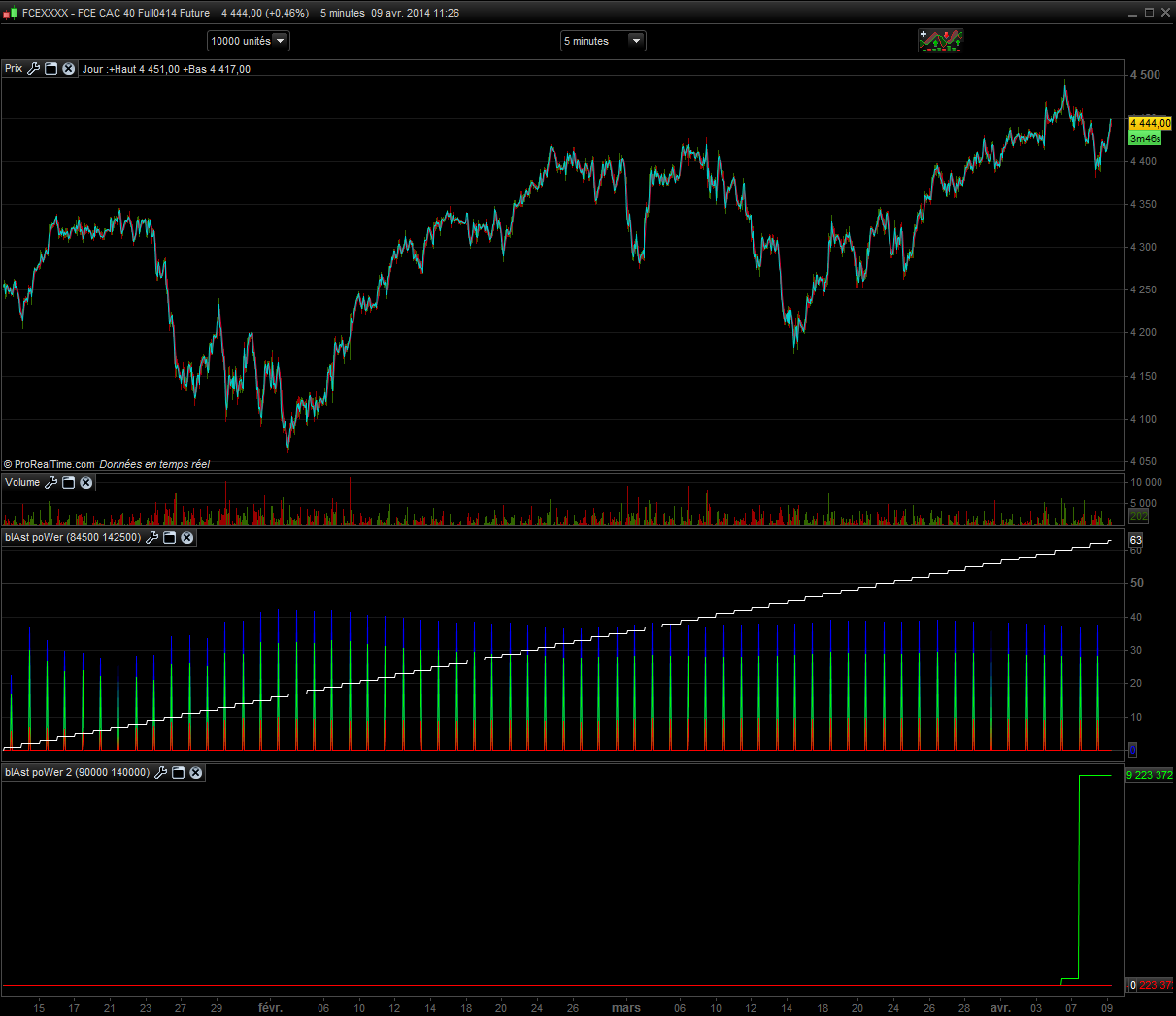
Task: Click Volume panel window icon
Action: 69,483
